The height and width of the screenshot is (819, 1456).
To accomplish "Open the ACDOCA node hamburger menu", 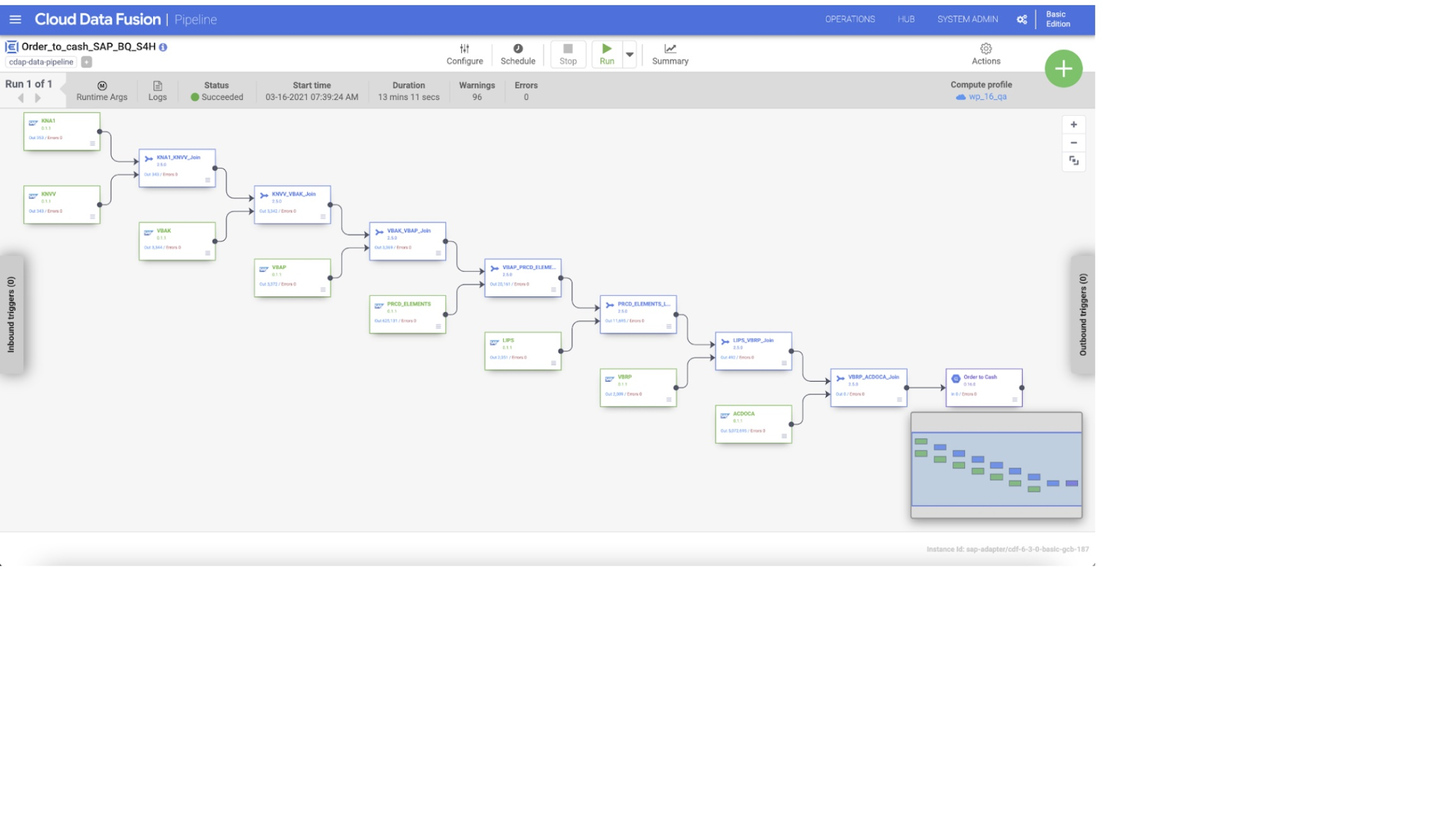I will (x=784, y=436).
